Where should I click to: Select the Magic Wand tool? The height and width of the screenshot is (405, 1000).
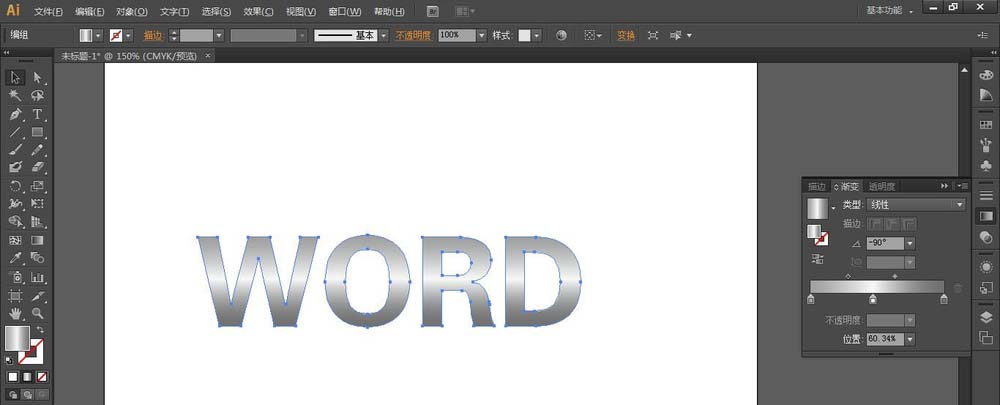coord(16,96)
